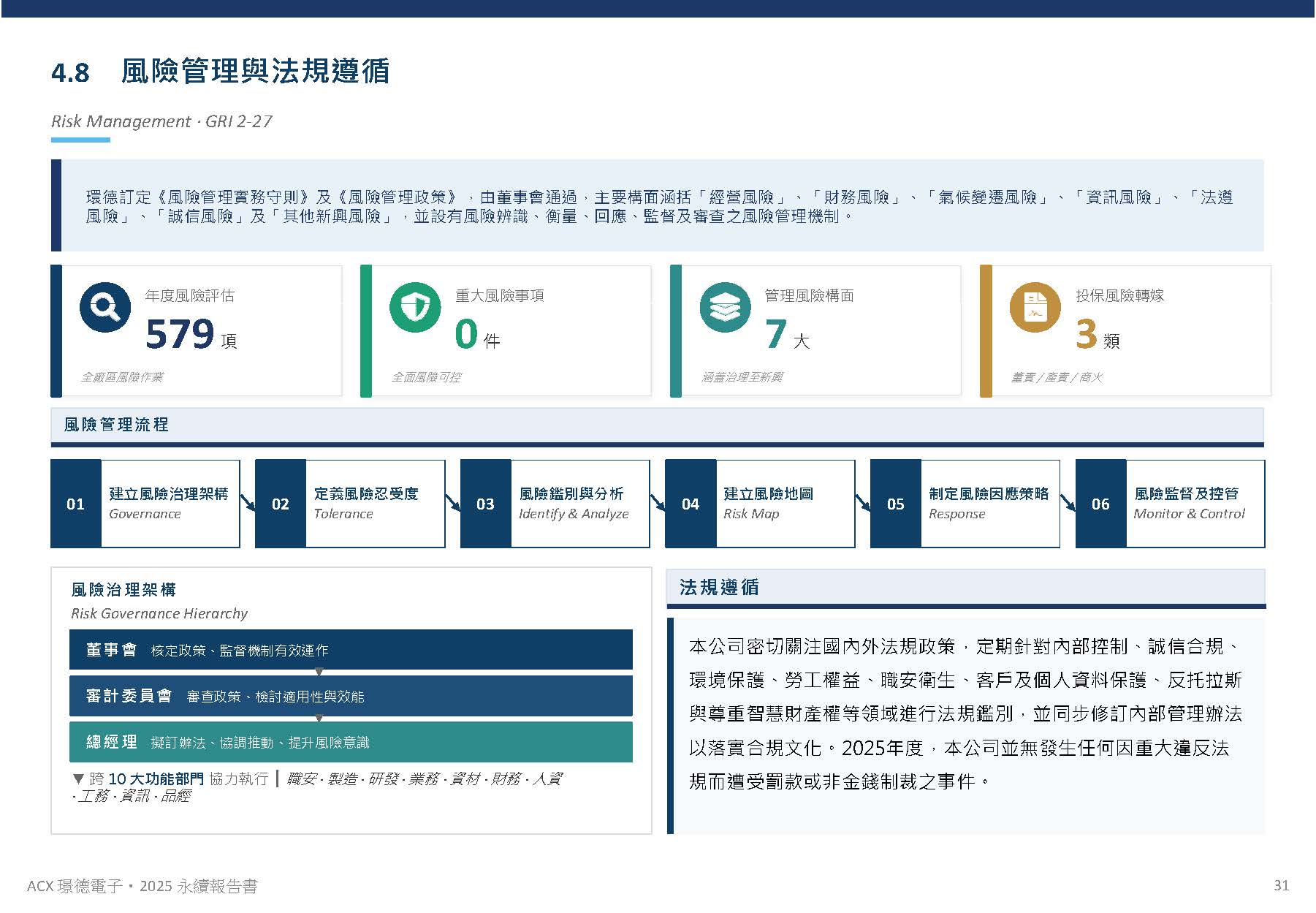This screenshot has height=913, width=1316.
Task: Click the 4.8 風險管理與法規遵循 heading
Action: click(x=221, y=72)
